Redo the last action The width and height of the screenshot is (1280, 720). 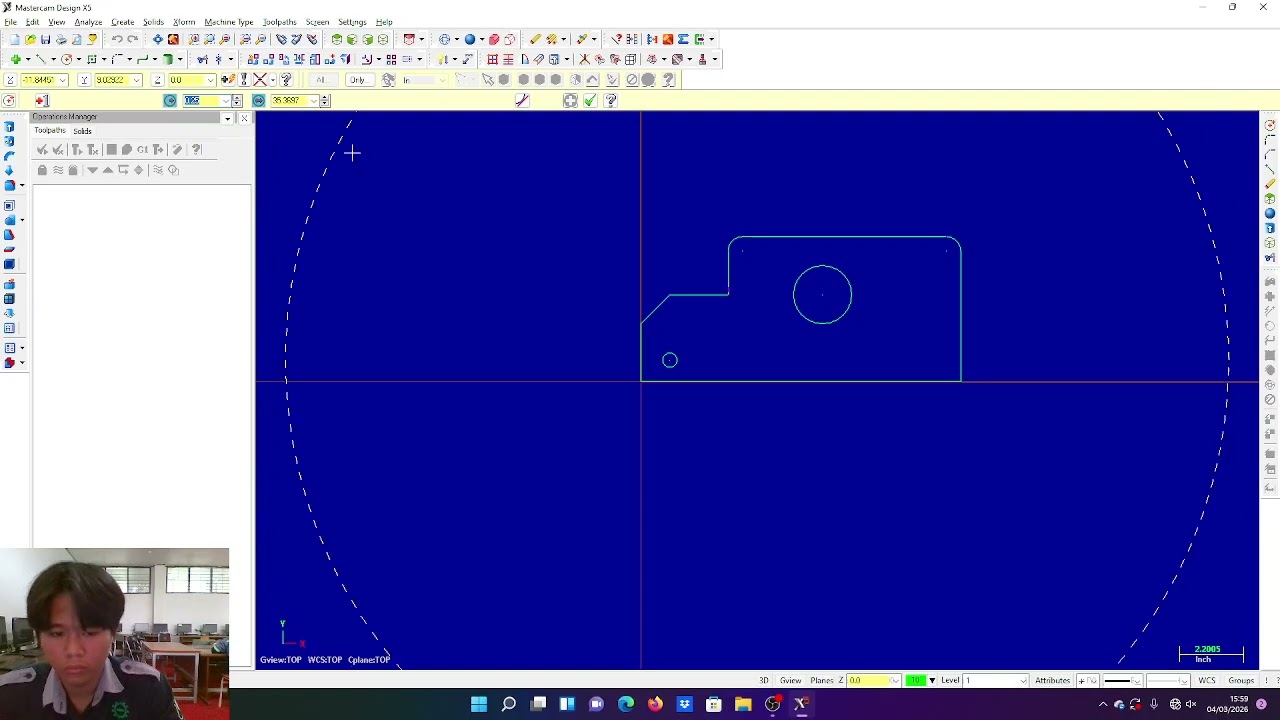tap(132, 39)
